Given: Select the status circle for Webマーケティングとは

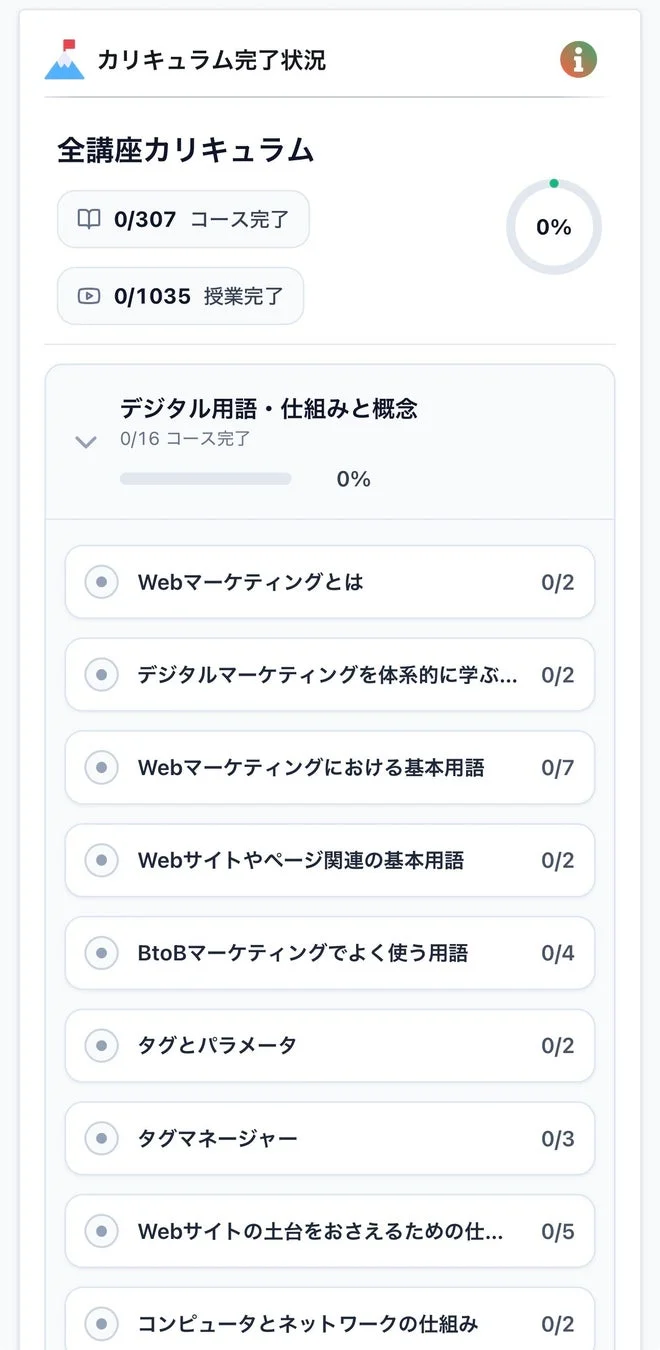Looking at the screenshot, I should (100, 582).
